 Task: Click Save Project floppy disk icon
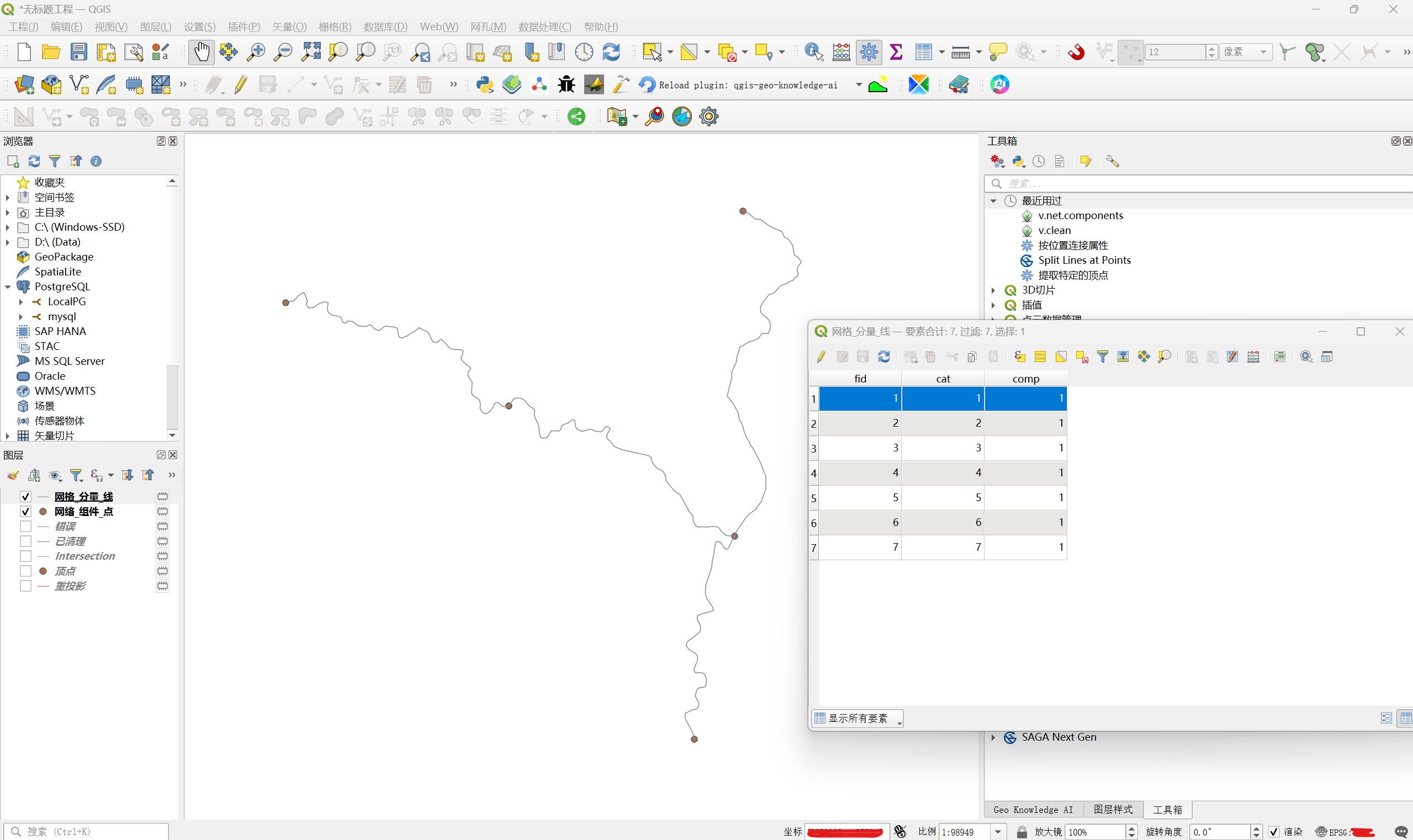(x=78, y=52)
